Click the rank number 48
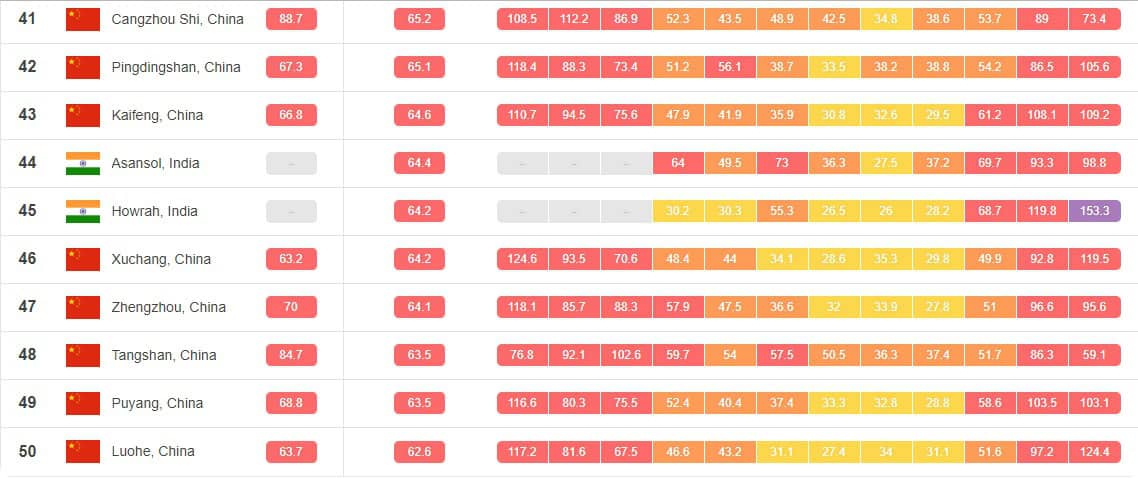 (x=28, y=355)
